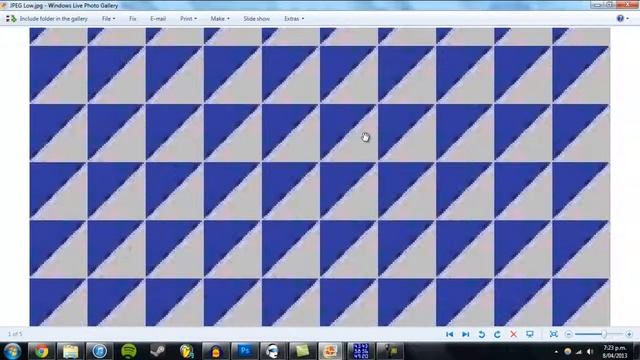
Task: Start the Slide show
Action: tap(256, 19)
